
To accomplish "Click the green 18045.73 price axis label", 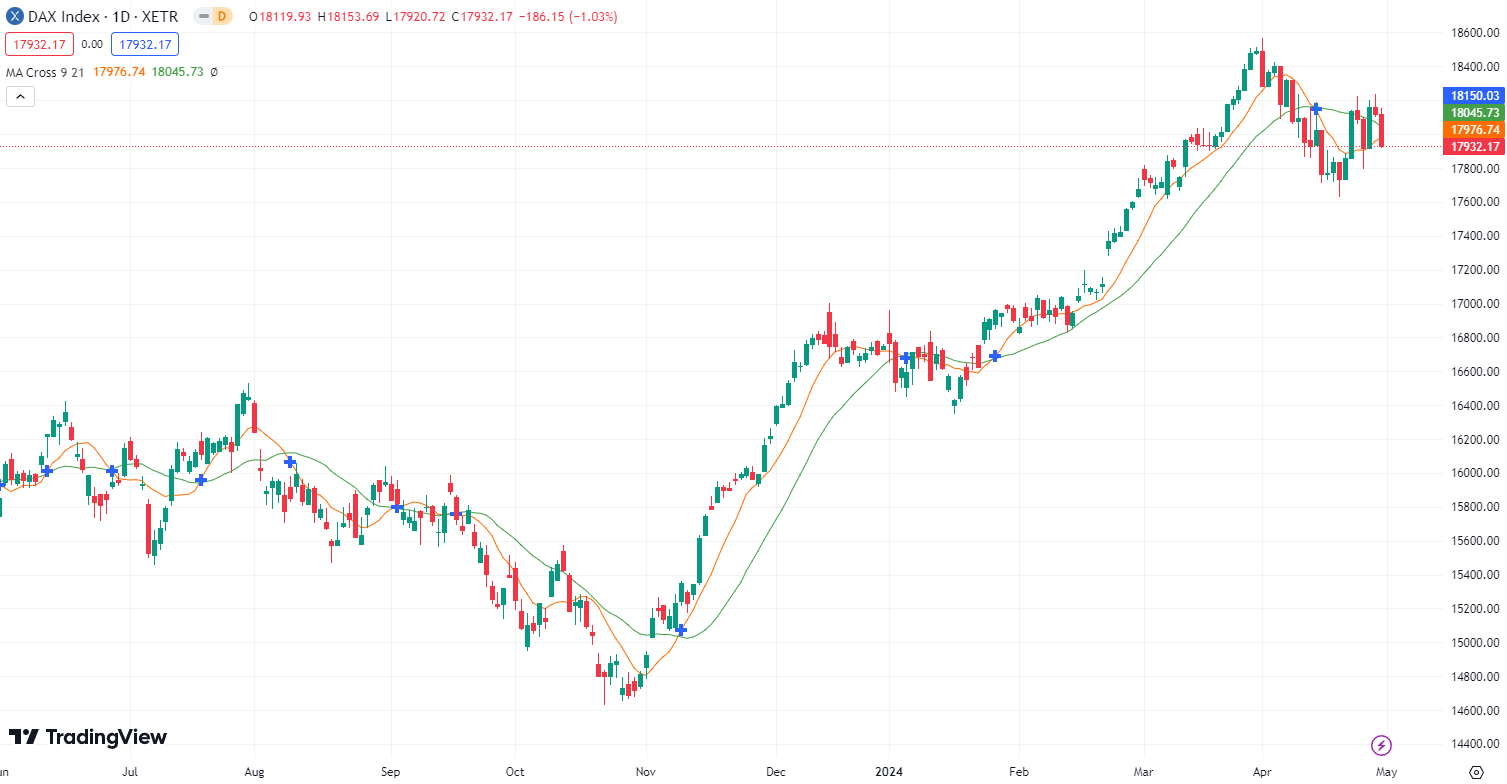I will [x=1474, y=113].
